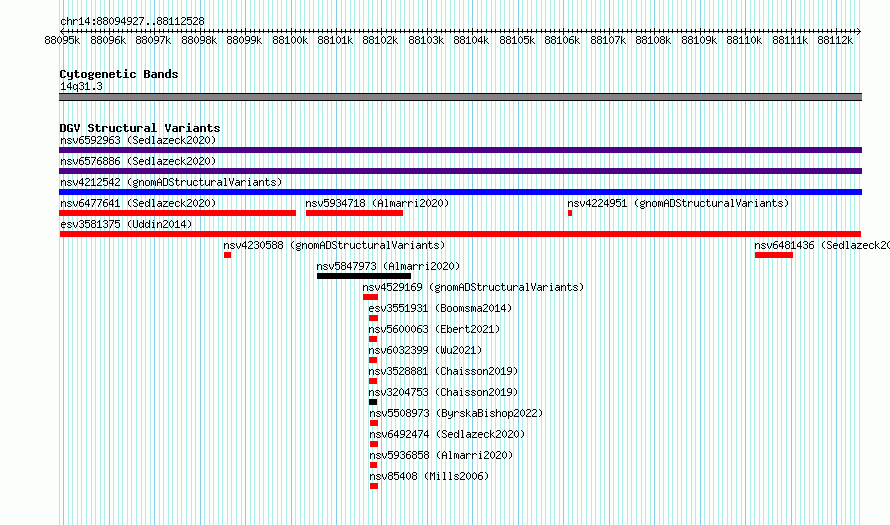Click nsv4230588 (gnomADStructuralVariants) label
Screen dimensions: 890x525
334,245
